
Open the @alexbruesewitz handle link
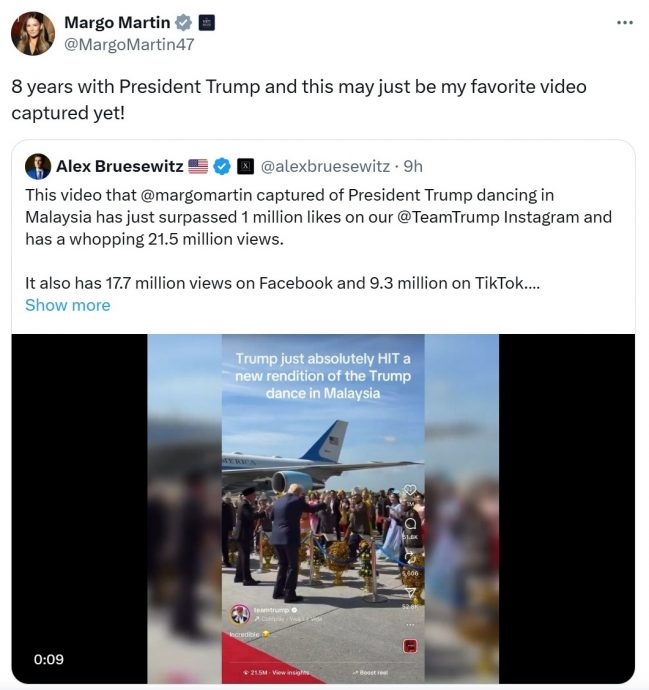tap(325, 166)
